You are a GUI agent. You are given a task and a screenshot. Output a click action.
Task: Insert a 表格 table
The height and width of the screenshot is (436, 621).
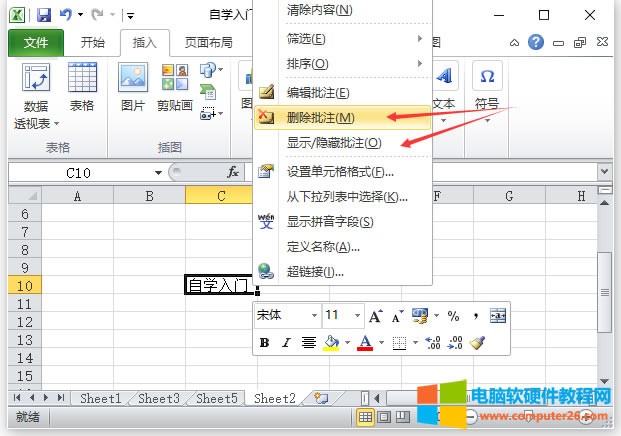point(82,88)
